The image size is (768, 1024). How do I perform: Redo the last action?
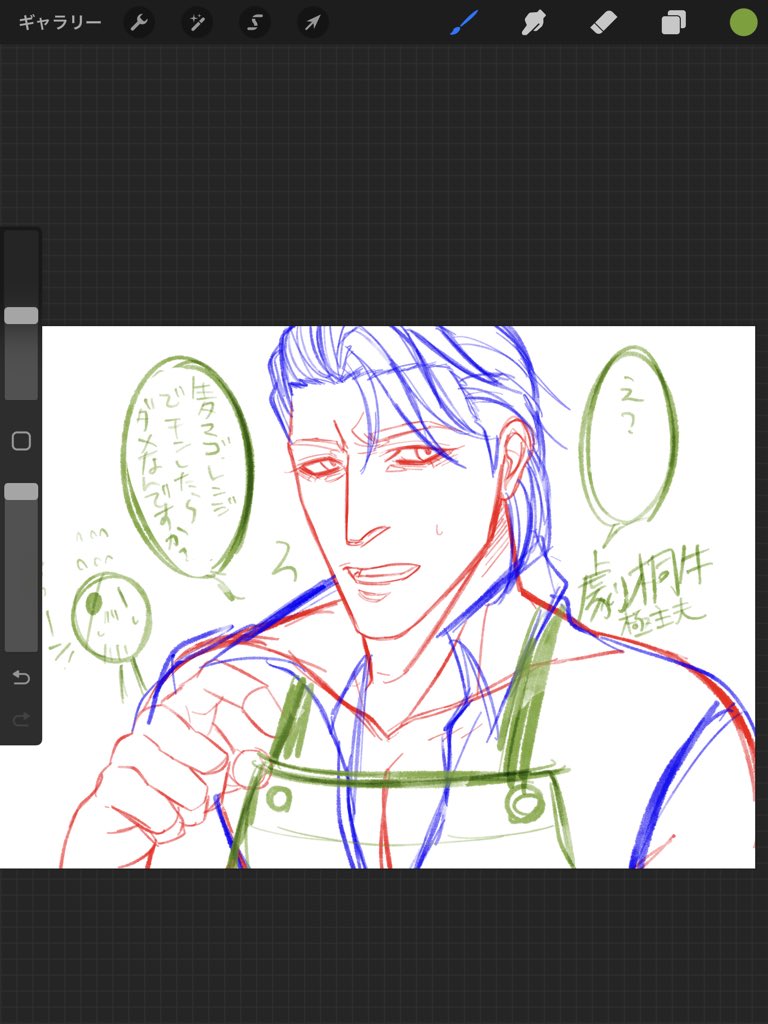click(x=21, y=720)
